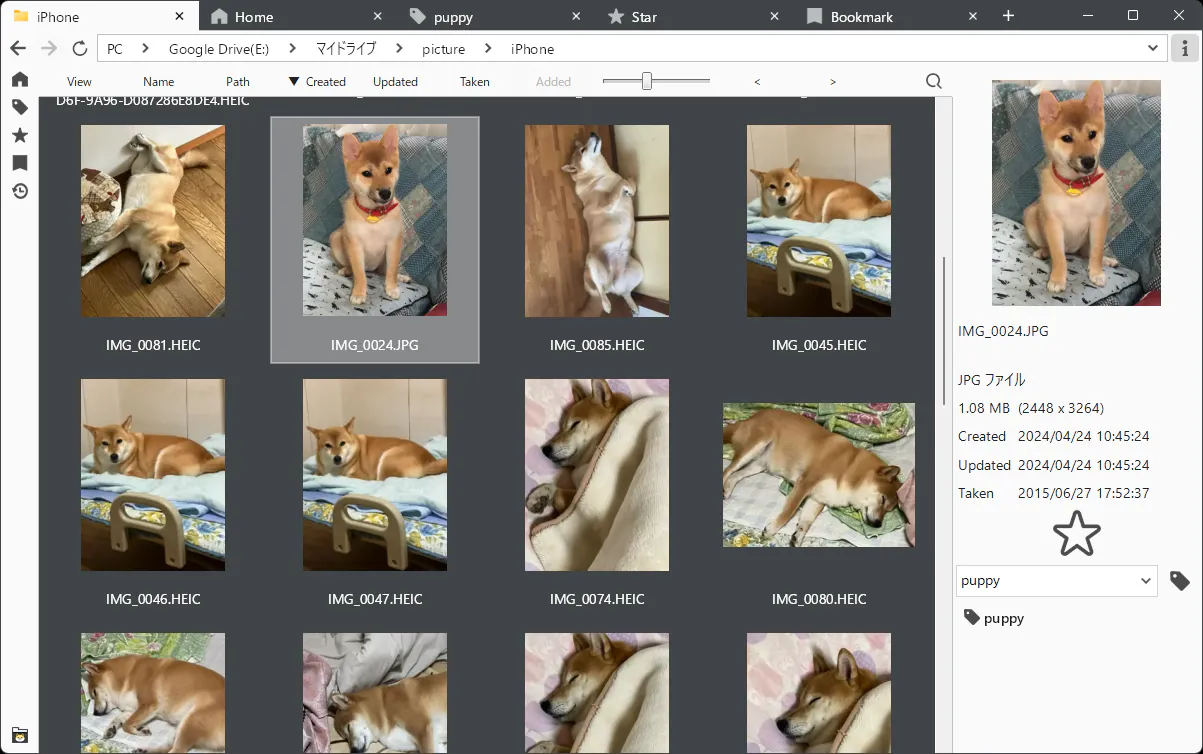Open the View menu

click(x=79, y=82)
